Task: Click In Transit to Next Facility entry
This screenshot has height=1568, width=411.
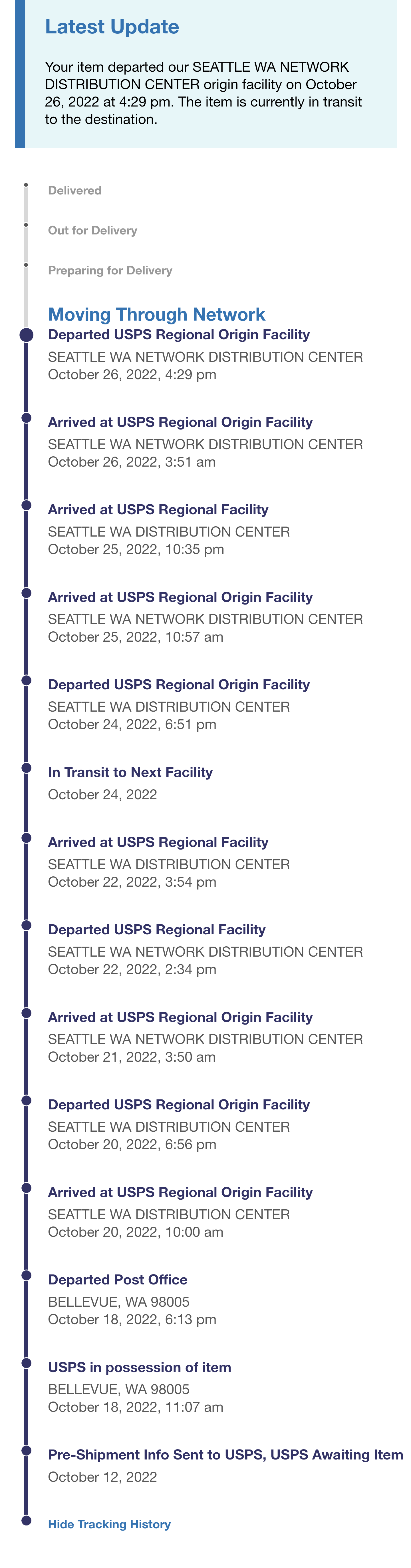Action: (x=130, y=783)
